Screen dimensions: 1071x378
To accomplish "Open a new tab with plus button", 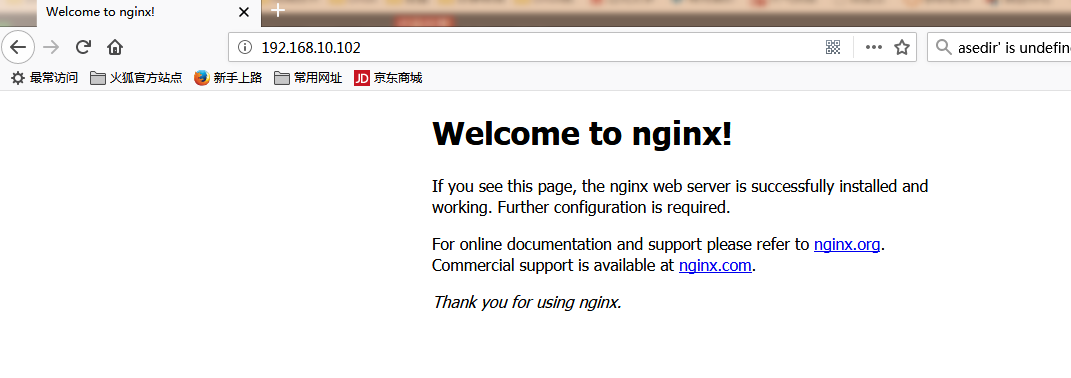I will click(x=277, y=10).
